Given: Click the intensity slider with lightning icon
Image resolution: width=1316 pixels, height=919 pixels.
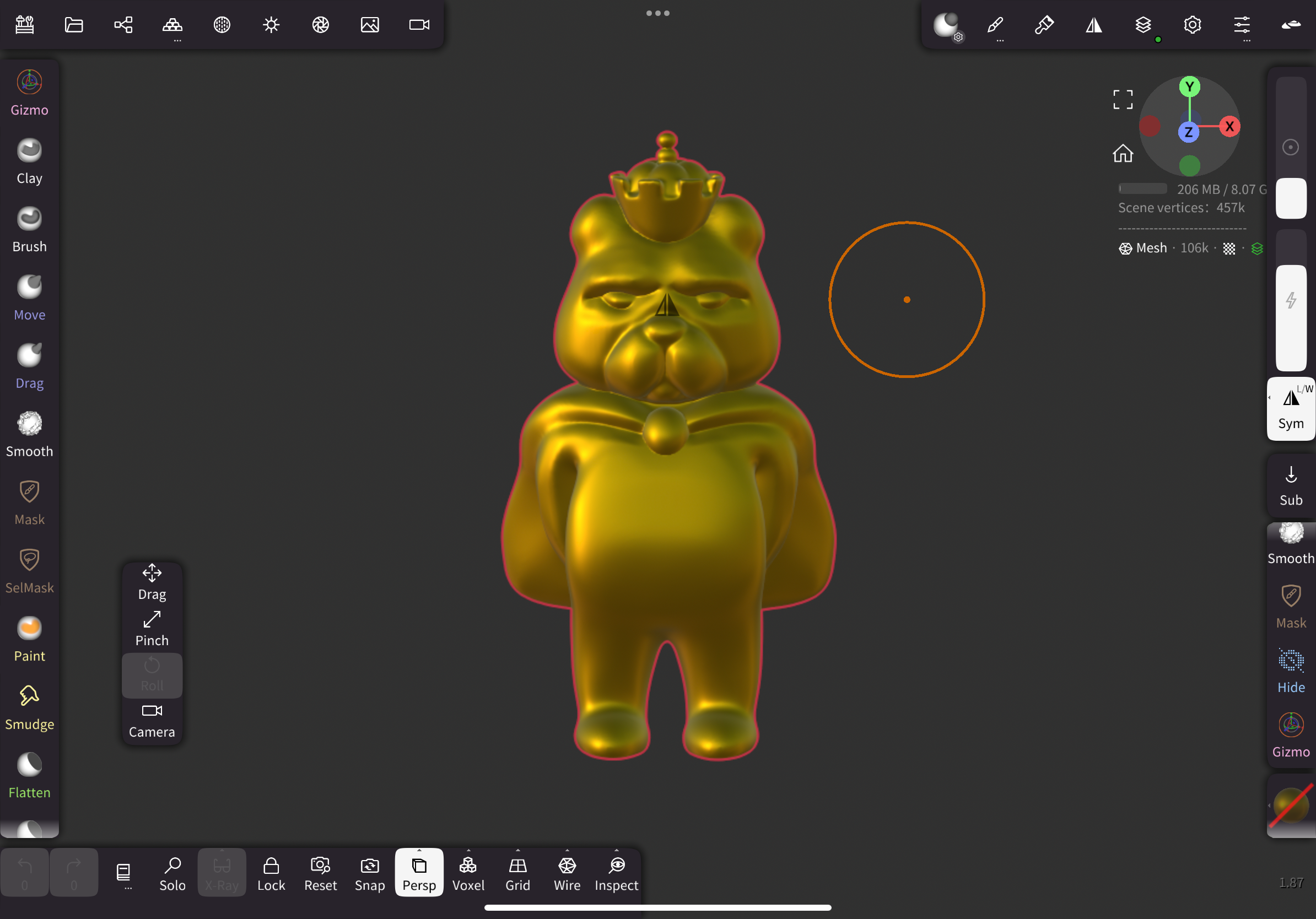Looking at the screenshot, I should (1291, 300).
